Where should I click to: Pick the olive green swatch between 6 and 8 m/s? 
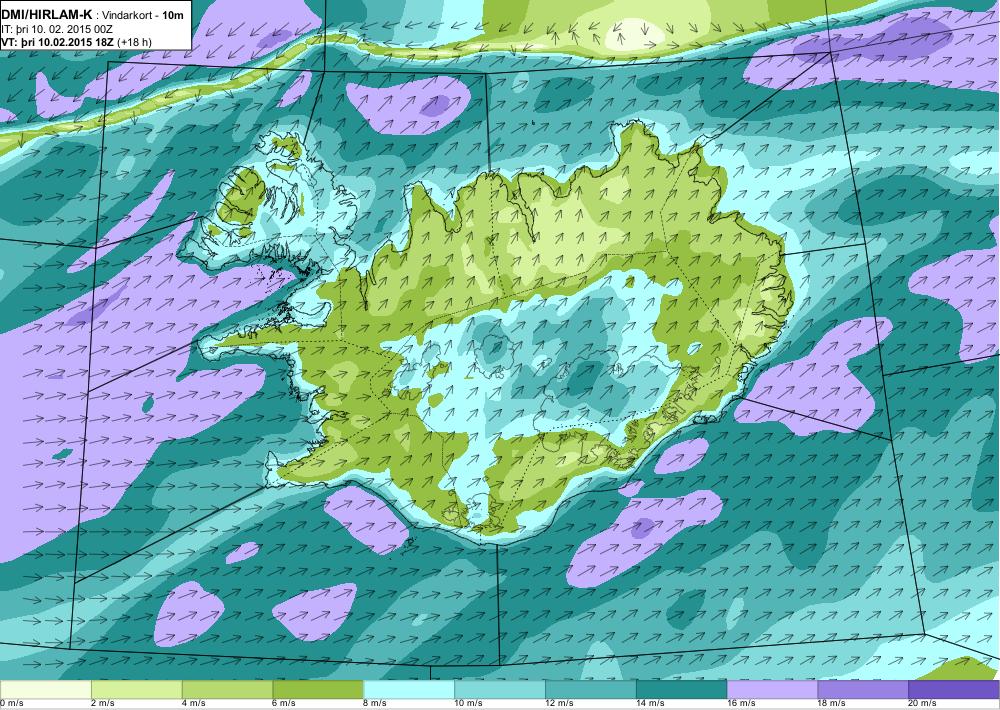[318, 689]
